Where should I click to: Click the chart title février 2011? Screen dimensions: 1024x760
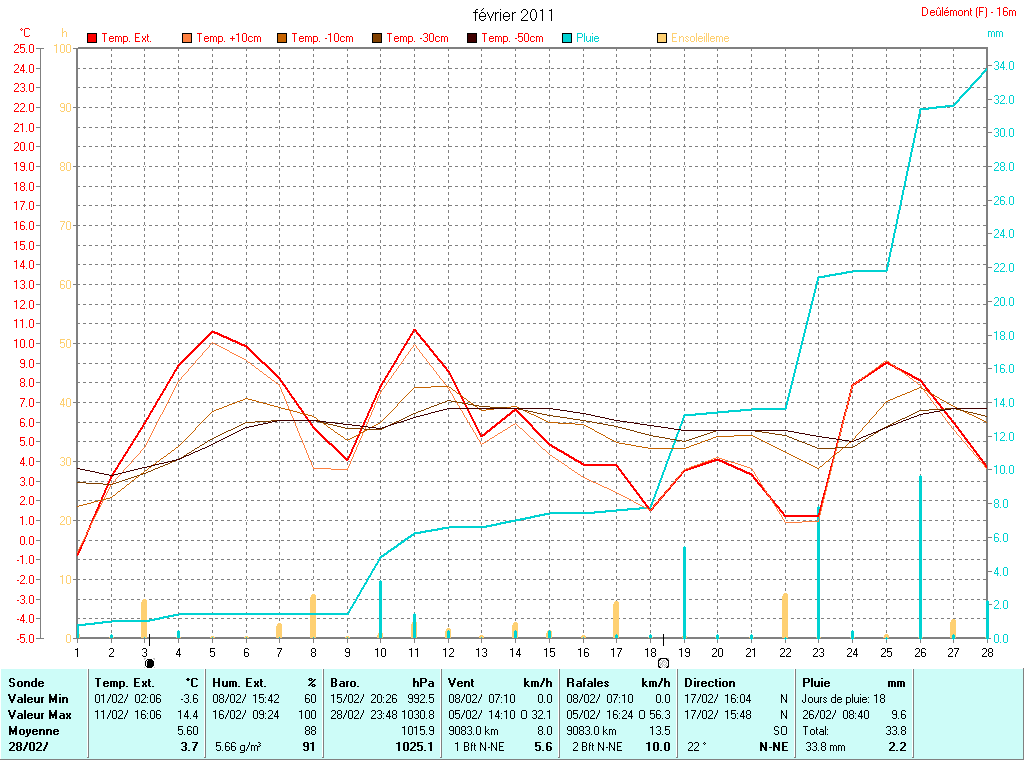click(512, 15)
